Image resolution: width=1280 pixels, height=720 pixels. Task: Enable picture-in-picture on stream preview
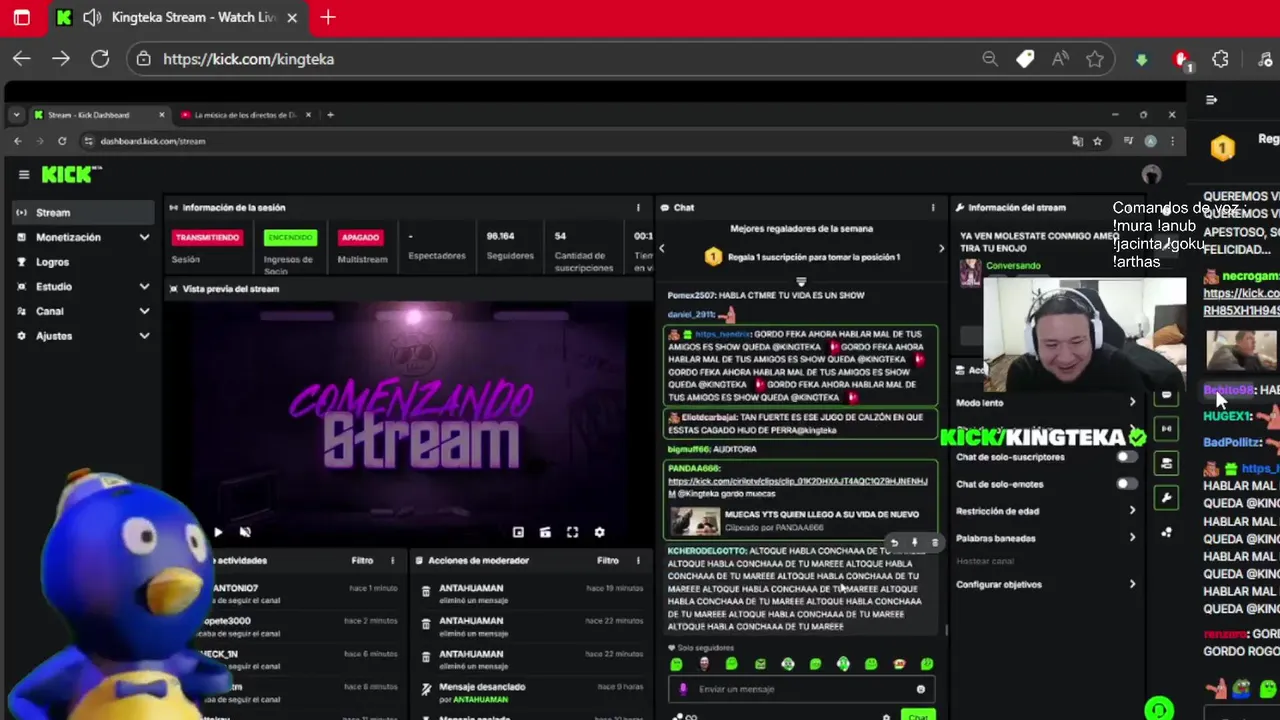pyautogui.click(x=518, y=533)
